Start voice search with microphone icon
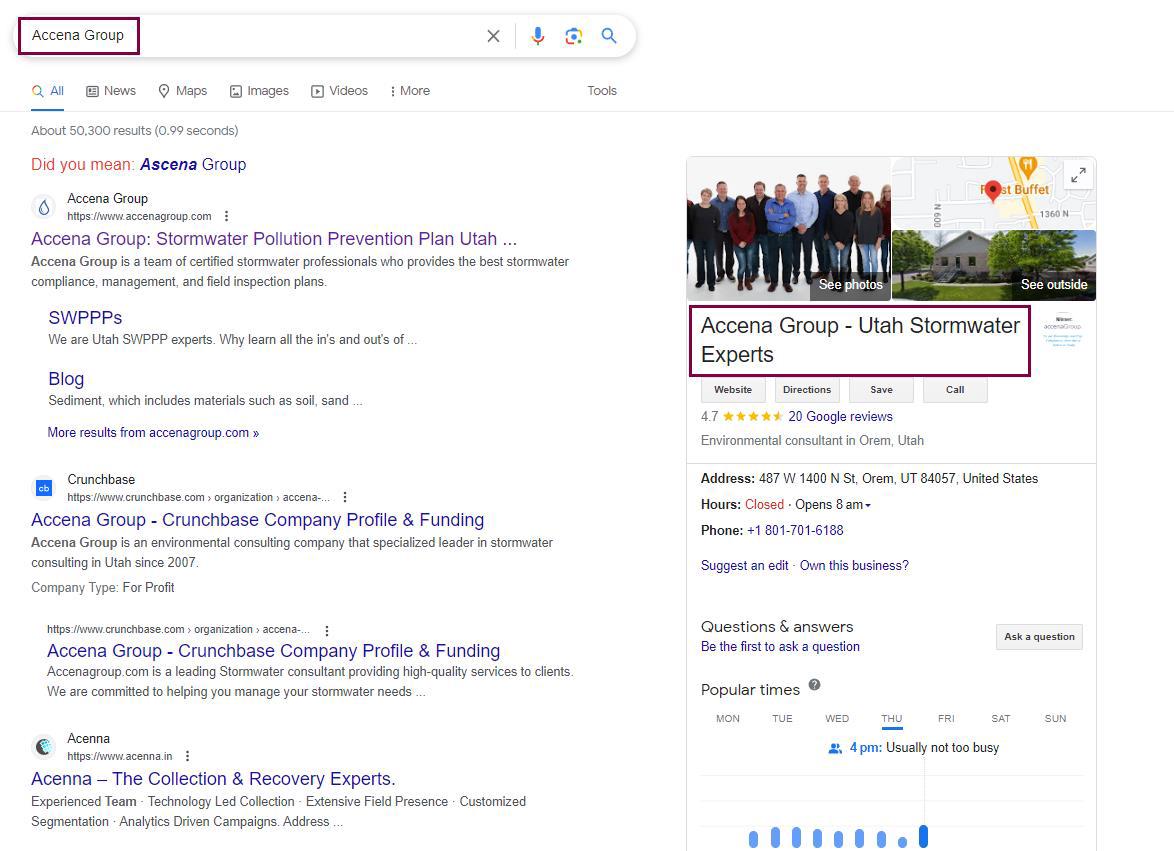The width and height of the screenshot is (1174, 851). (538, 36)
